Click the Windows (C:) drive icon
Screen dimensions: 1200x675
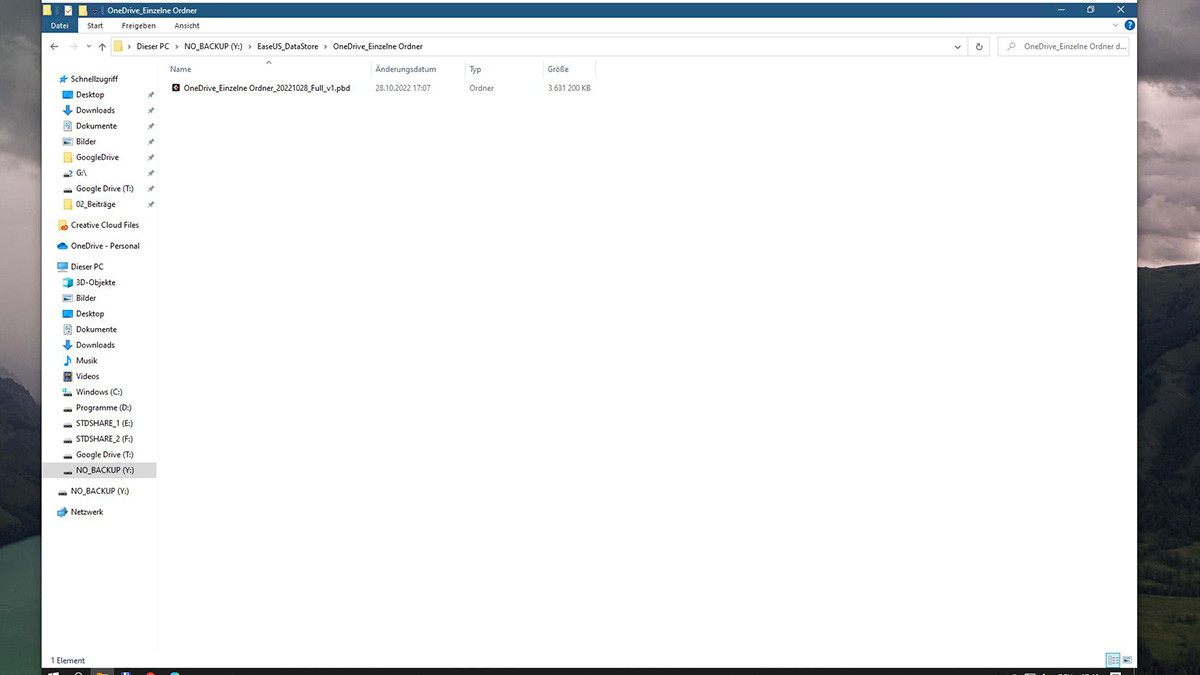click(x=68, y=392)
